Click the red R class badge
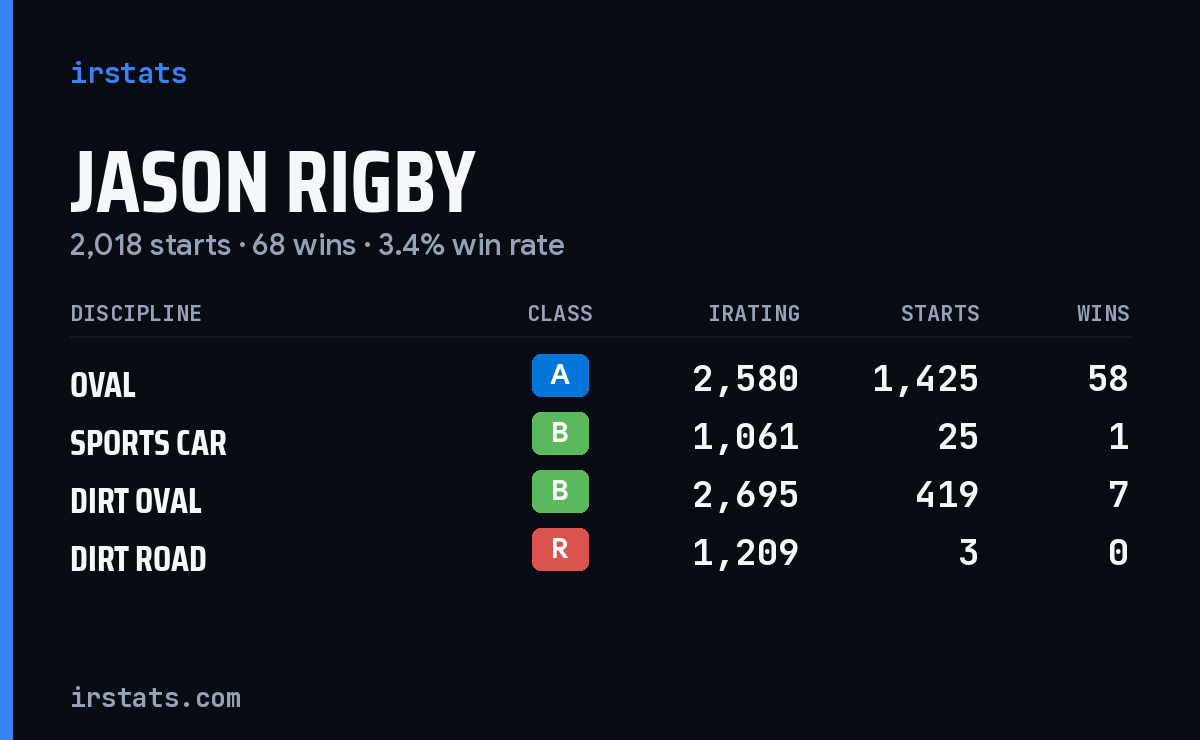This screenshot has width=1200, height=740. (560, 549)
